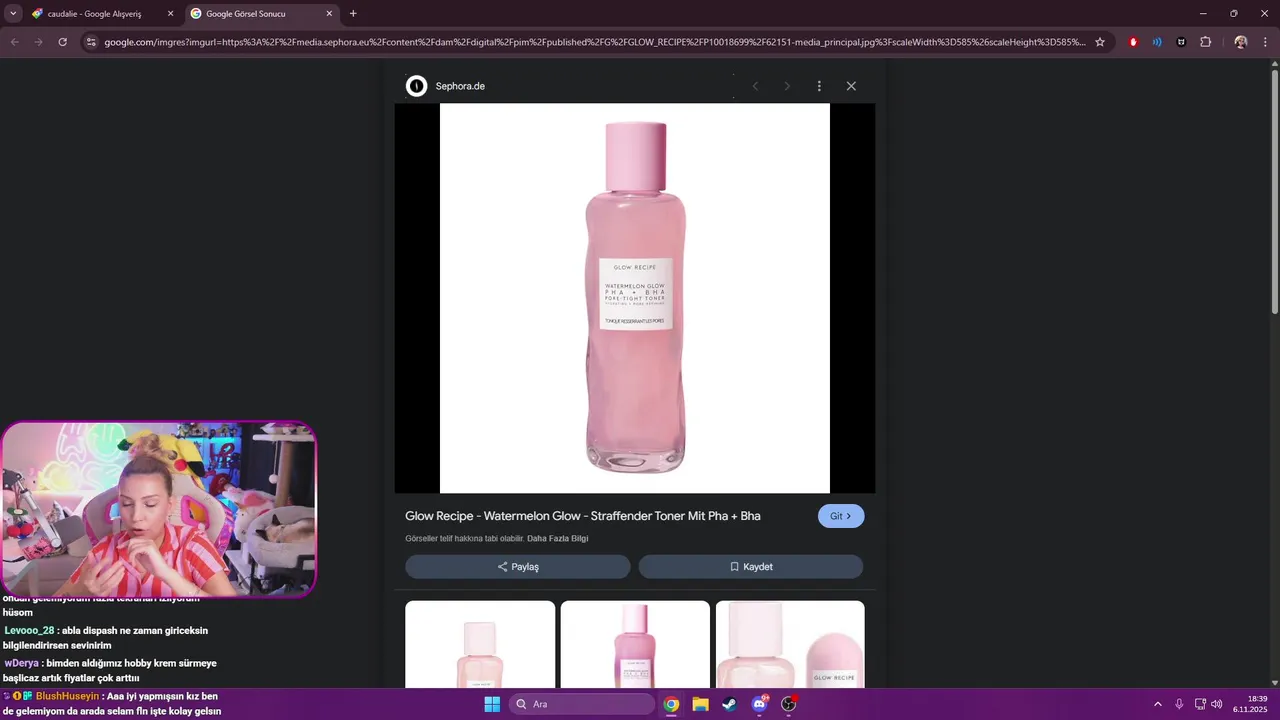Click chat username wDerya
The image size is (1280, 720).
(22, 663)
